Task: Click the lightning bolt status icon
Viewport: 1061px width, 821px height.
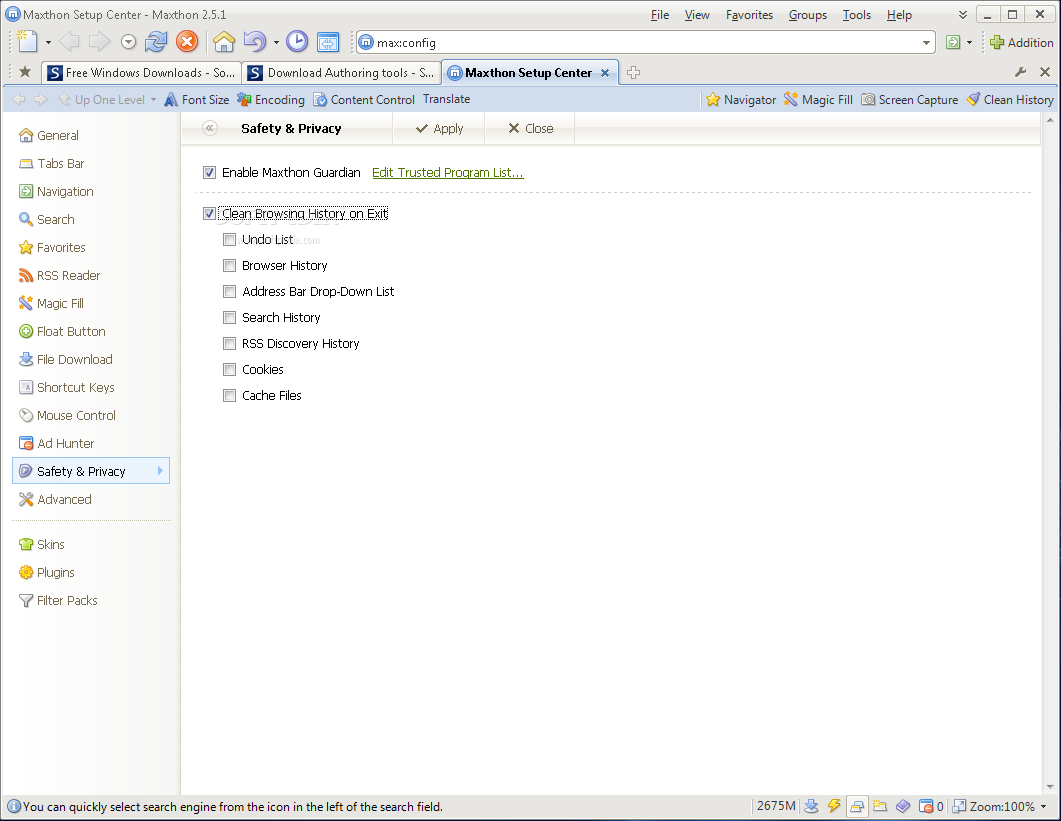Action: [x=834, y=806]
